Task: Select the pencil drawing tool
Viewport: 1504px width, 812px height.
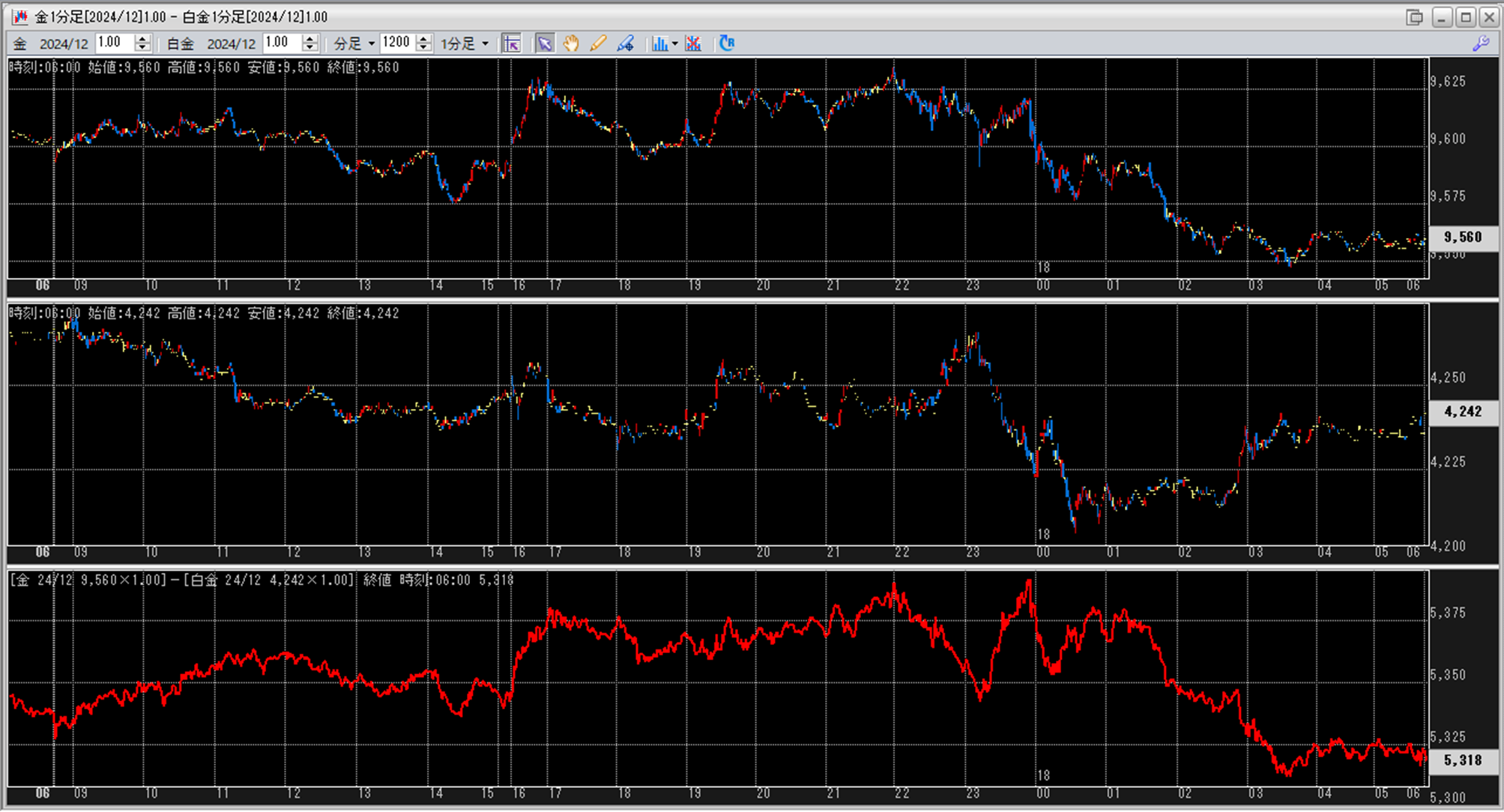Action: 598,43
